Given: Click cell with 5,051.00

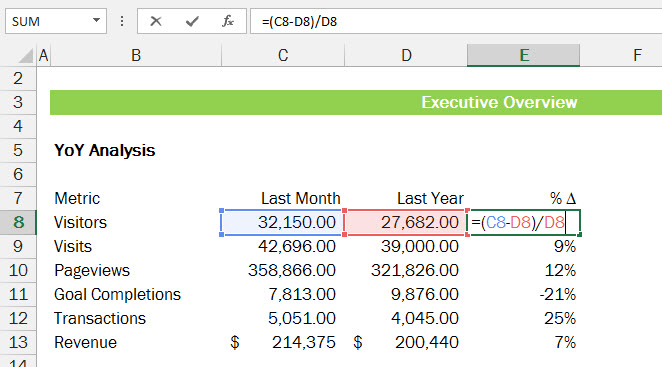Looking at the screenshot, I should tap(283, 318).
